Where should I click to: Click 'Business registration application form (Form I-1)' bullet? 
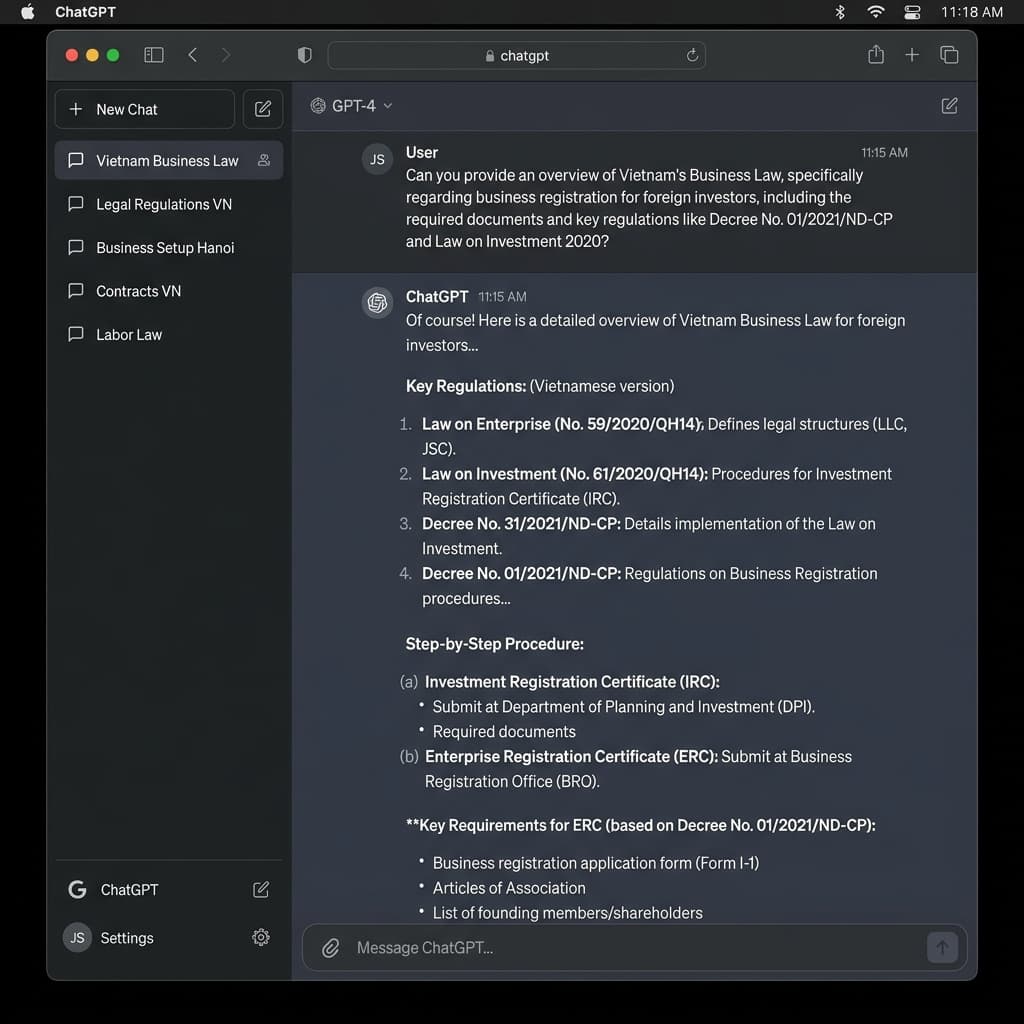596,863
